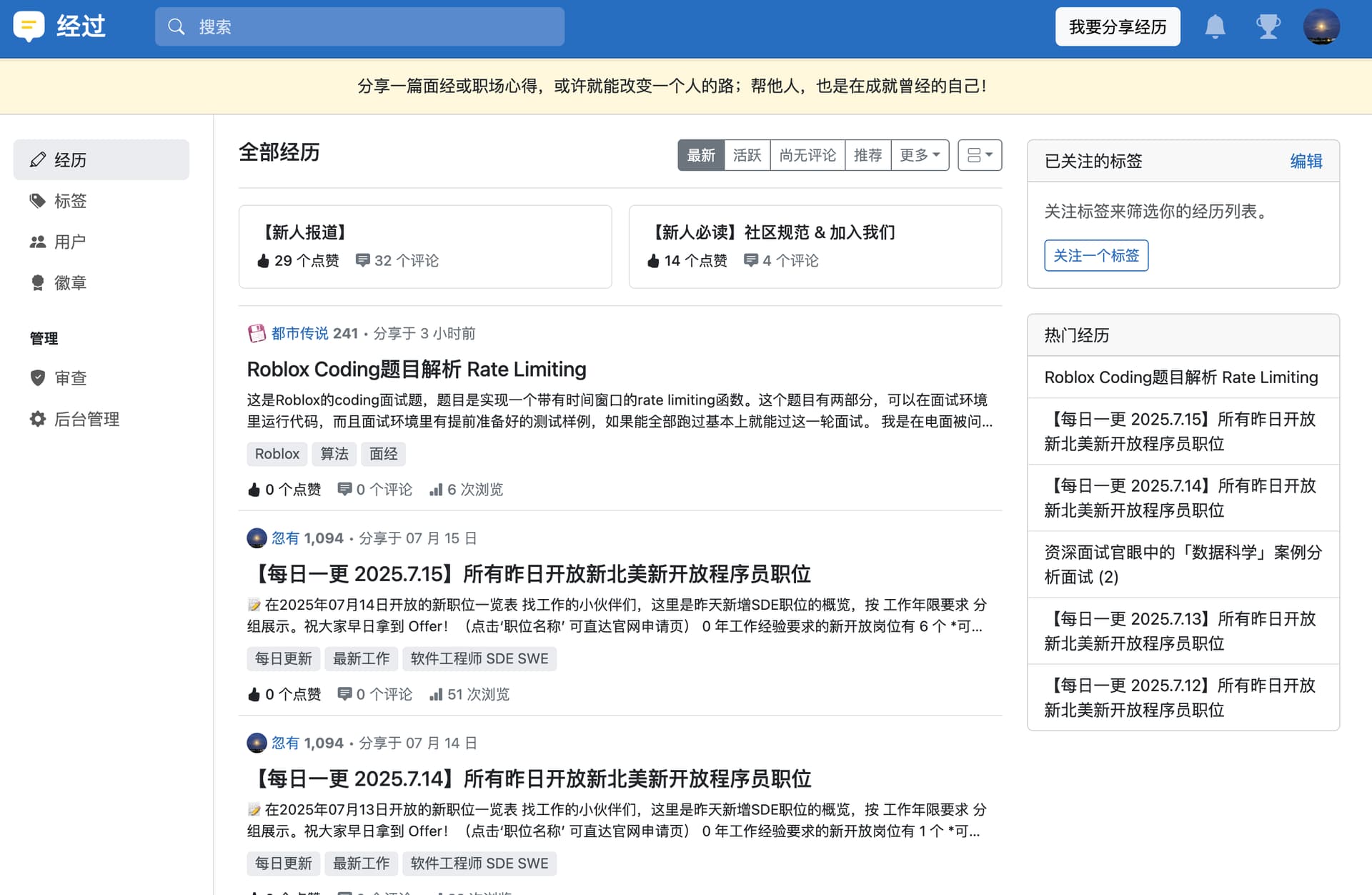Click the 经过 site logo icon
Viewport: 1372px width, 895px height.
point(29,26)
